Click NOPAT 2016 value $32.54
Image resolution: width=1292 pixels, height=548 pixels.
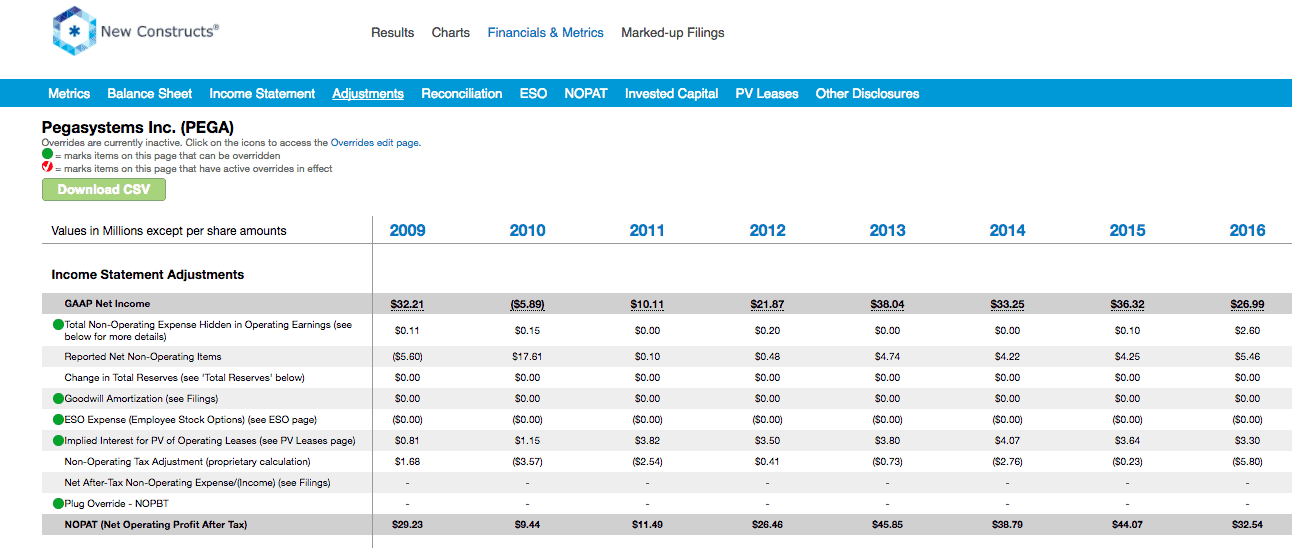[x=1247, y=525]
